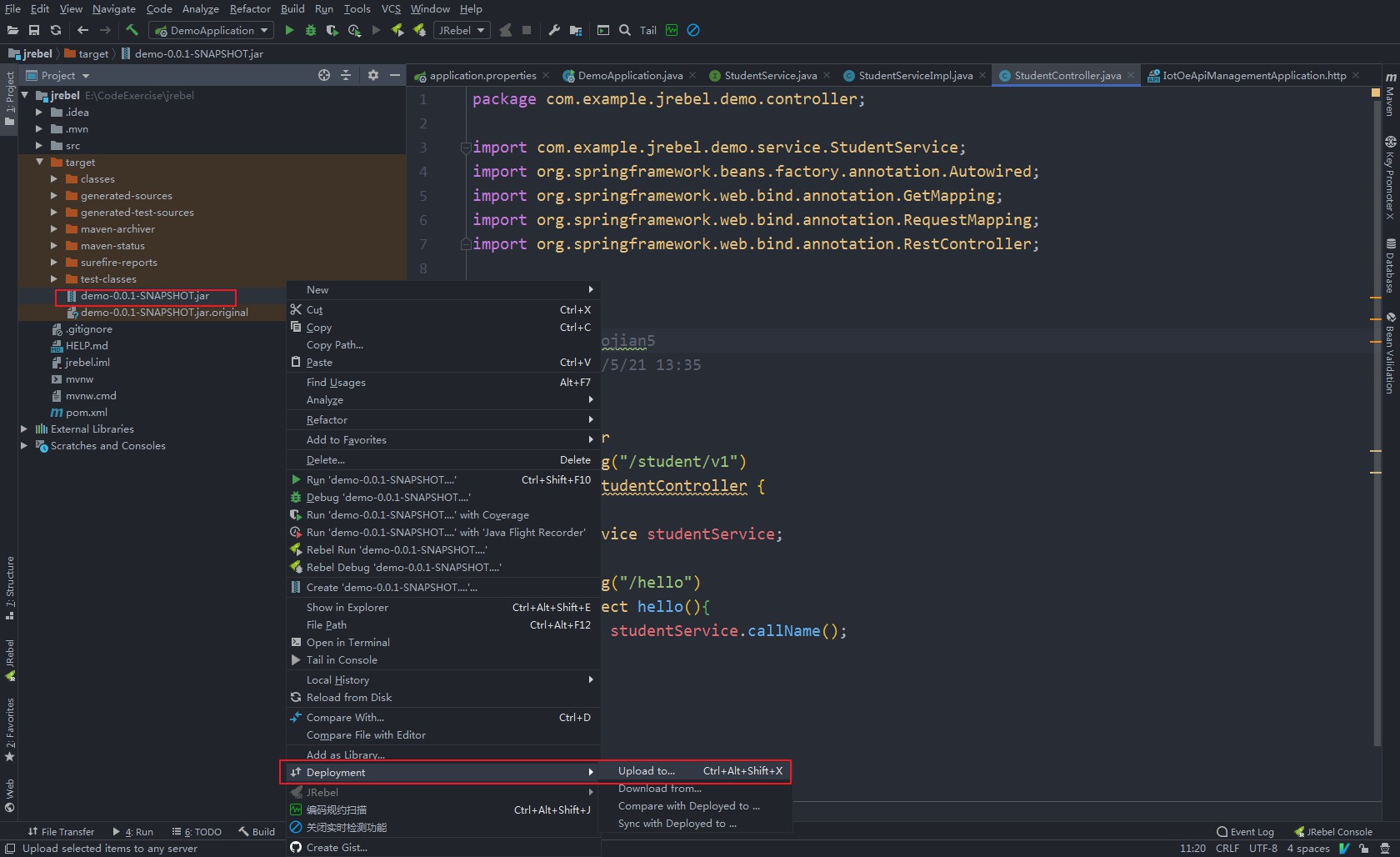The image size is (1400, 857).
Task: Open the VCS menu in menu bar
Action: tap(391, 8)
